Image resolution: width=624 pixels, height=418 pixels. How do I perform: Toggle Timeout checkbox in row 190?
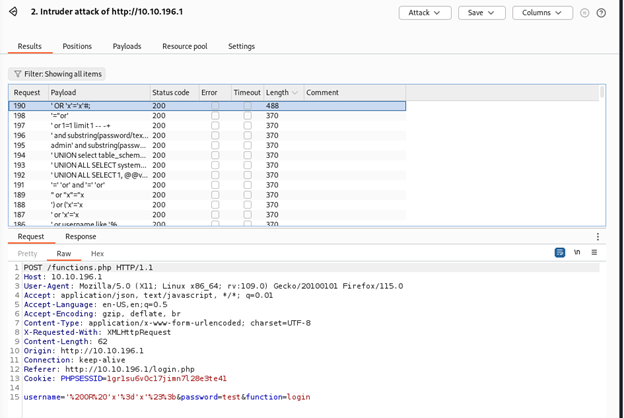click(x=248, y=106)
